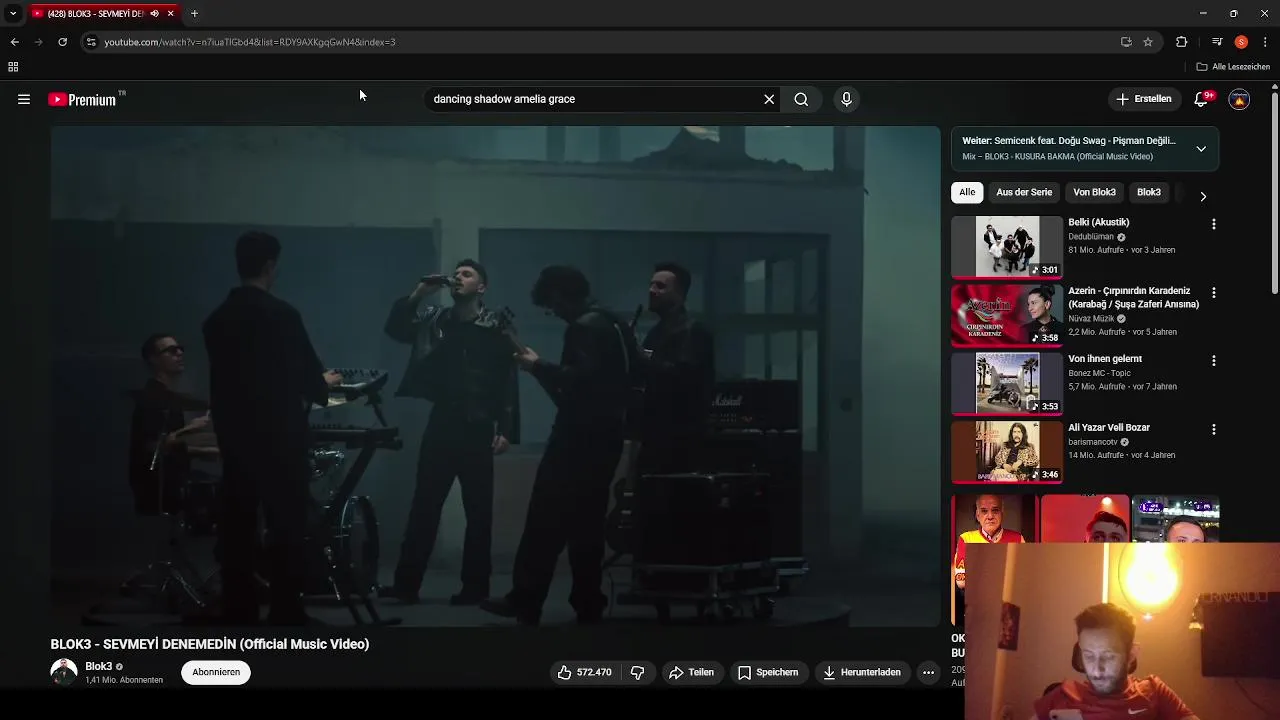Open options menu for 'Belki (Akustik)'

click(1214, 224)
